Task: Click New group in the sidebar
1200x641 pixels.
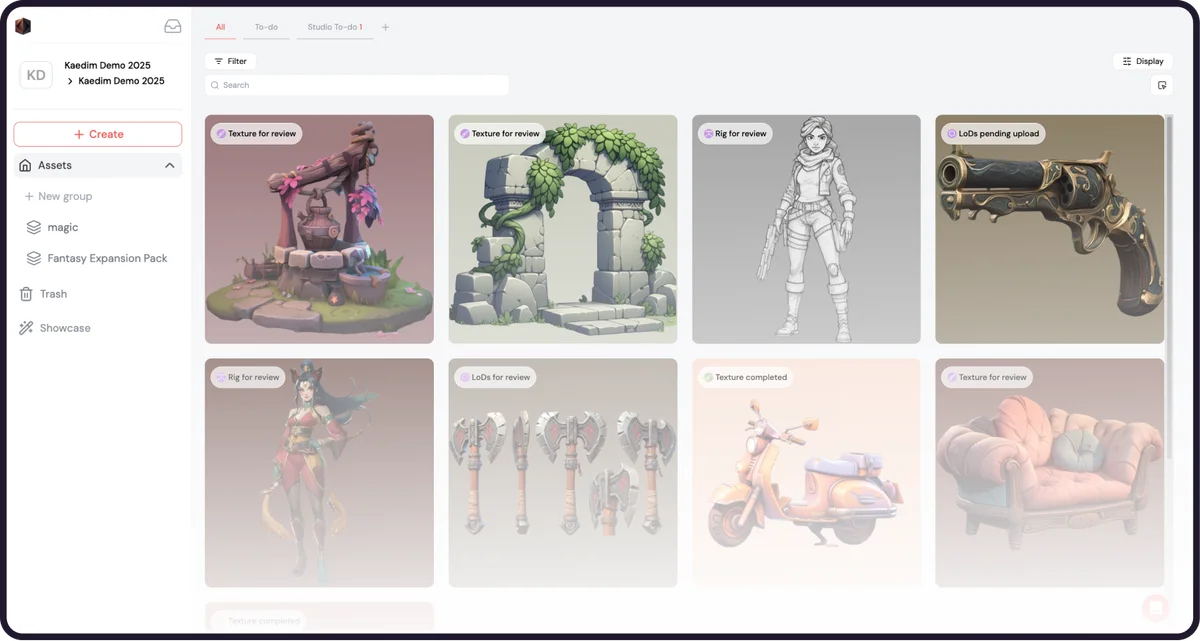Action: (60, 196)
